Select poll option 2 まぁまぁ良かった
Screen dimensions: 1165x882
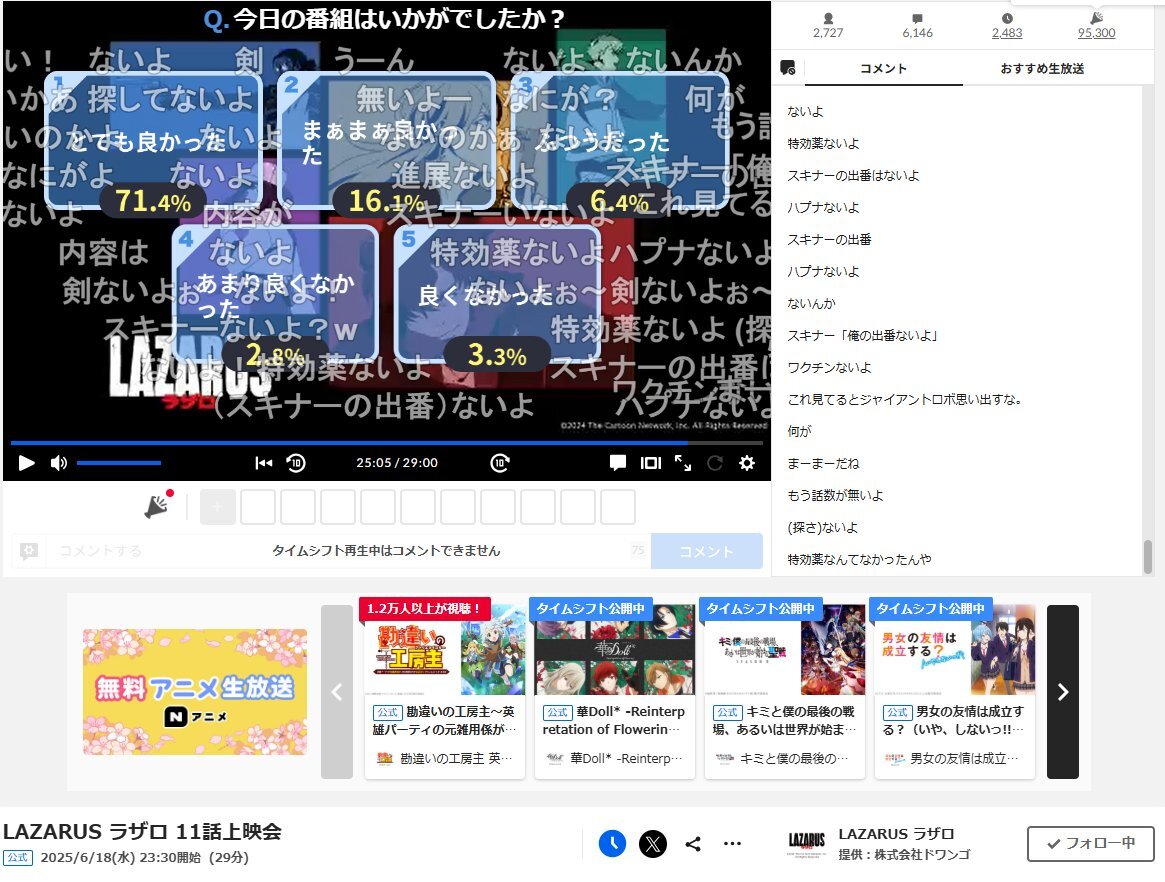point(386,140)
